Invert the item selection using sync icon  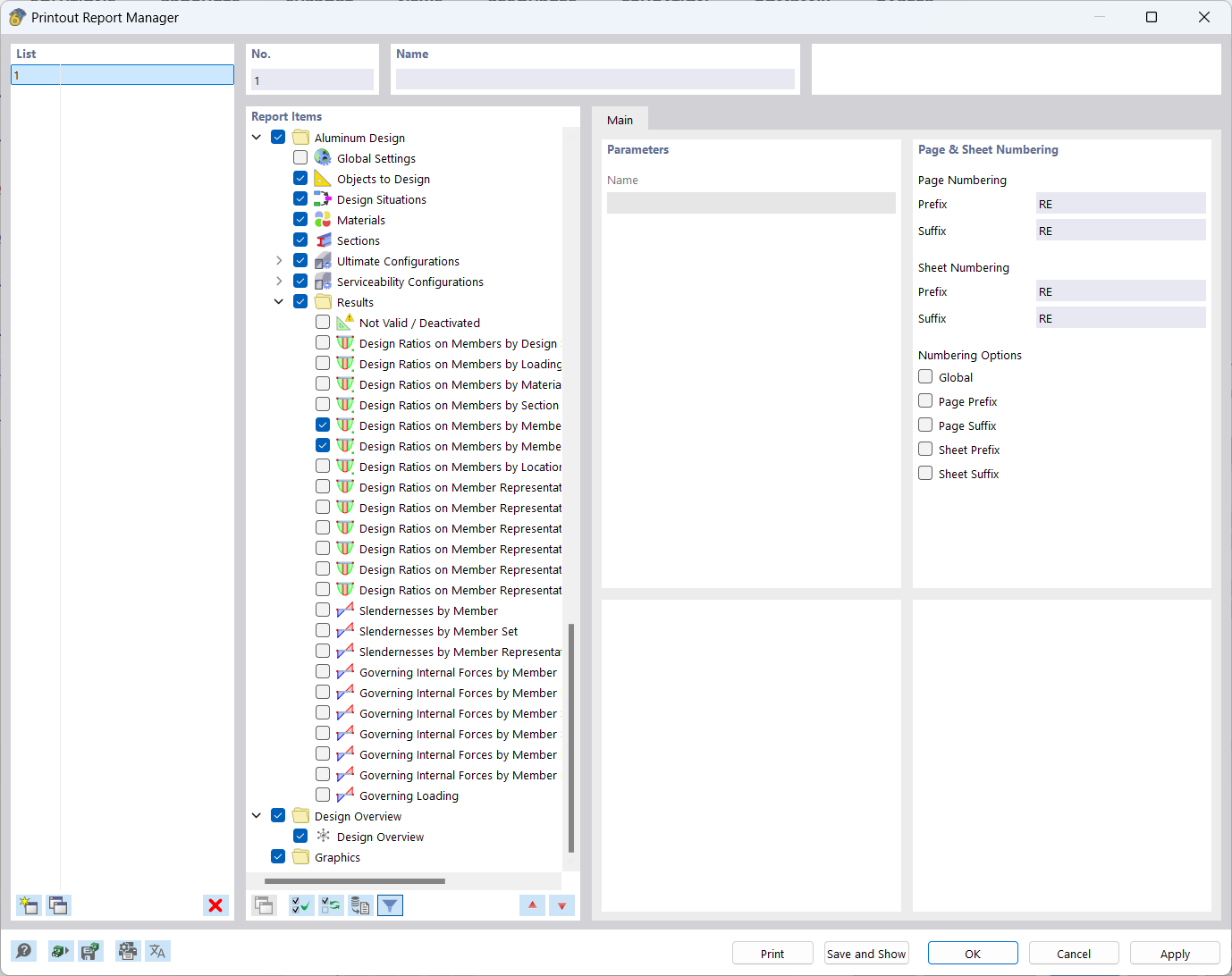click(x=331, y=905)
